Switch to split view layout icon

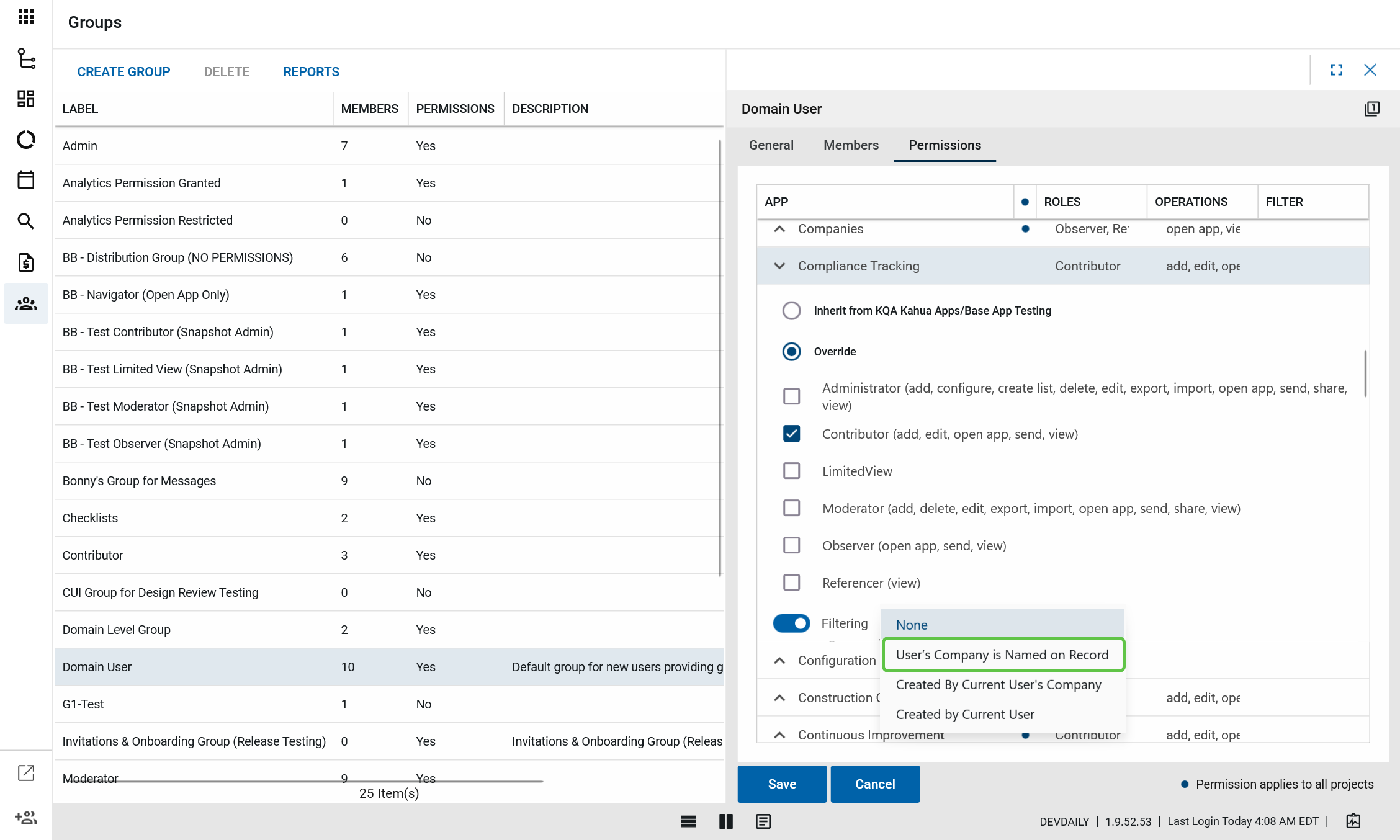point(725,821)
